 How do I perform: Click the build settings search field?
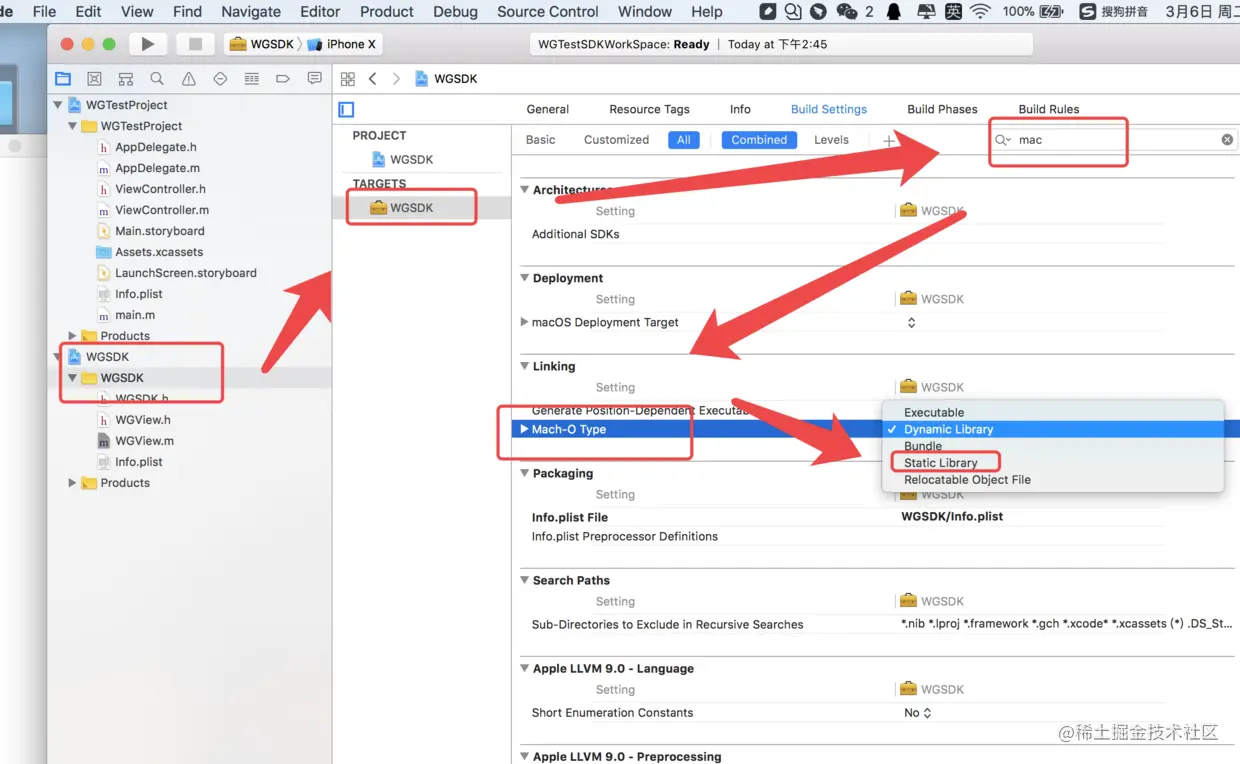pyautogui.click(x=1114, y=140)
